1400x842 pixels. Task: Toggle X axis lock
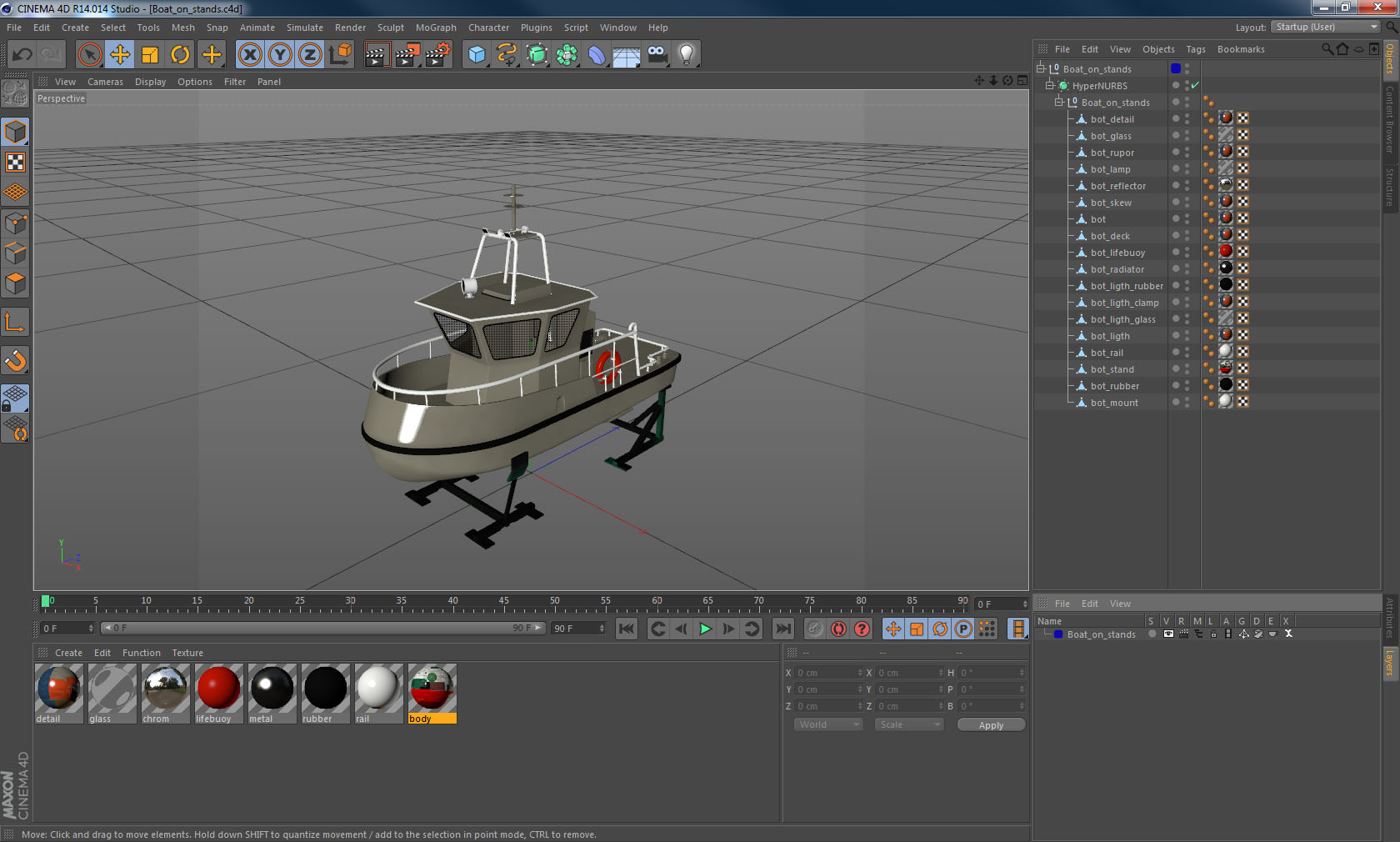tap(249, 55)
